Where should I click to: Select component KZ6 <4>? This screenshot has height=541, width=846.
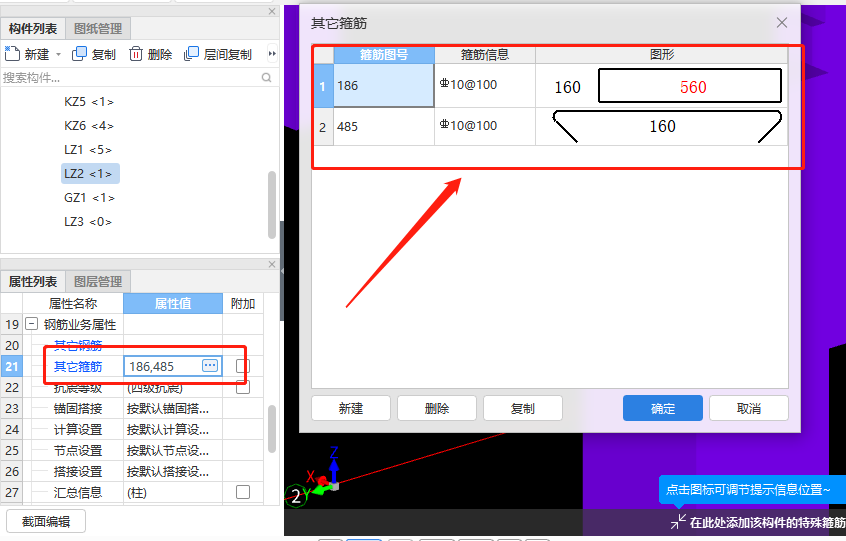(x=89, y=126)
